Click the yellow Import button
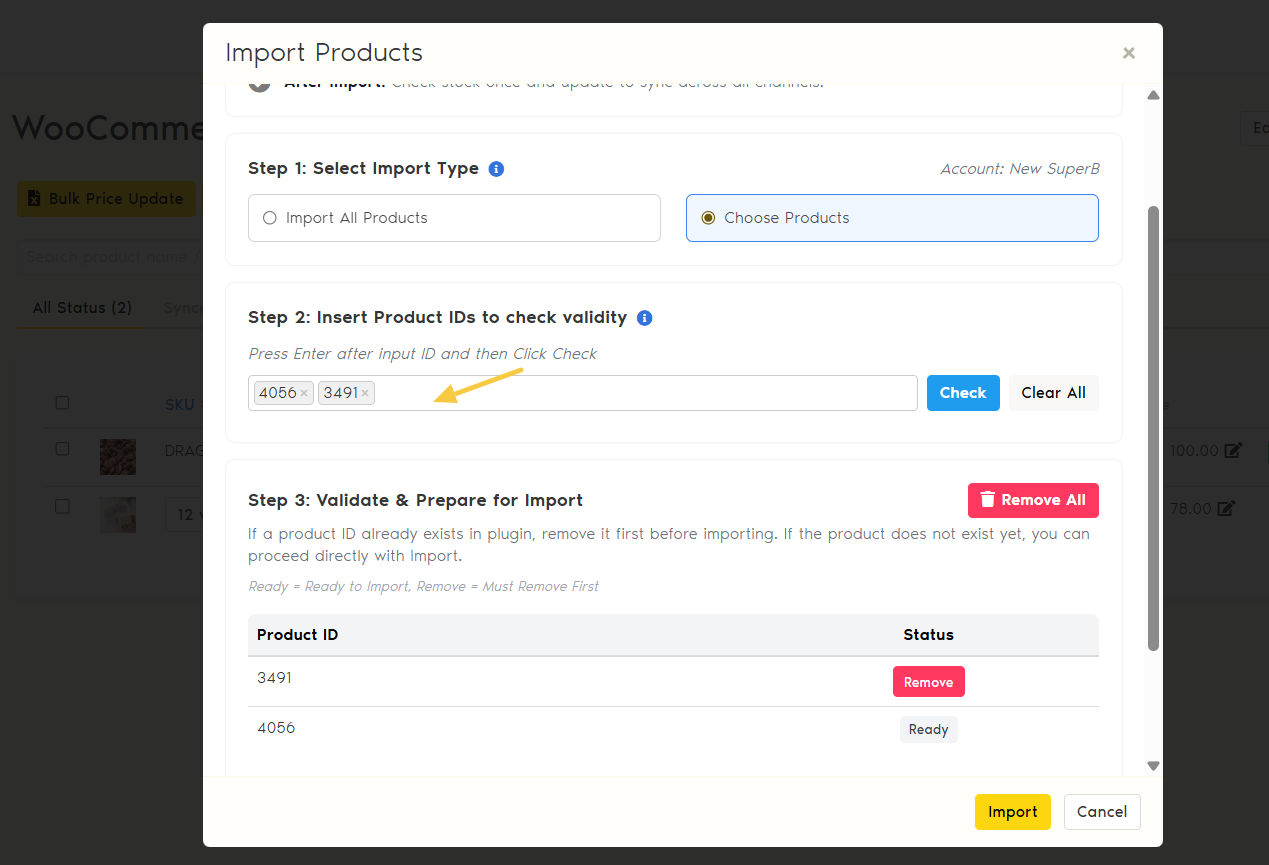The image size is (1269, 865). [1012, 812]
